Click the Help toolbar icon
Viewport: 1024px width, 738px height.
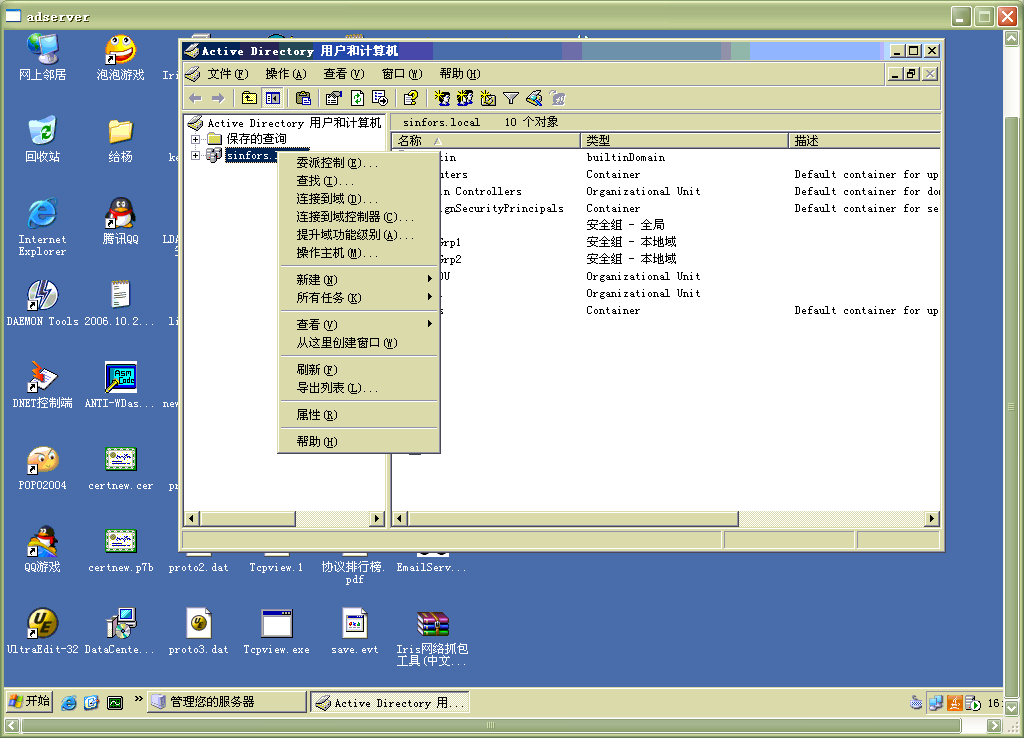(x=410, y=98)
